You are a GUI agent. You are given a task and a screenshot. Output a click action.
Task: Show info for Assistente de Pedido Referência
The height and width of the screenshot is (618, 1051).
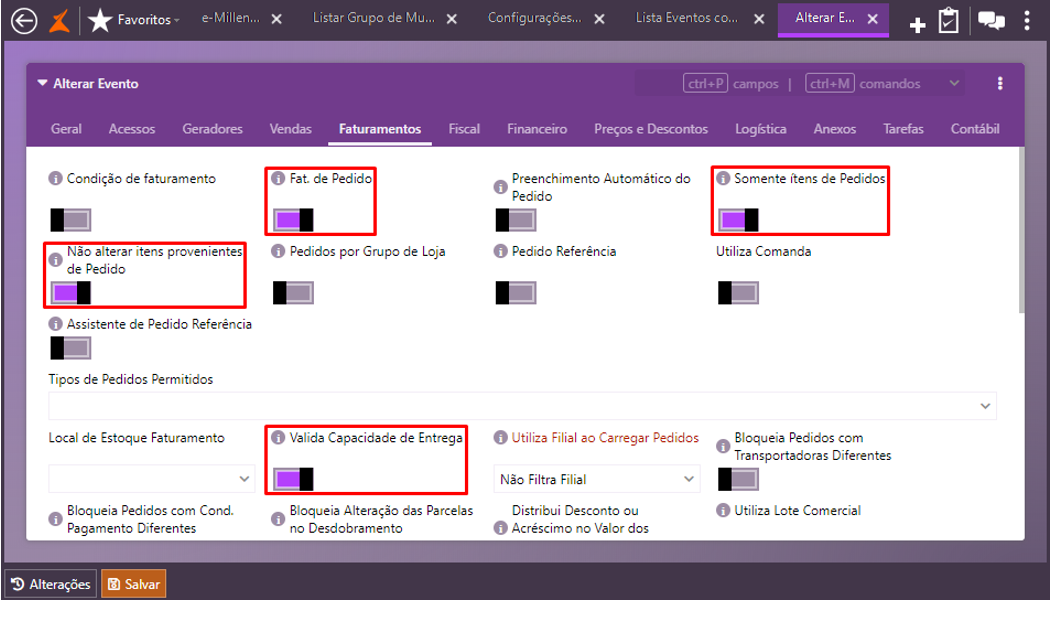tap(56, 324)
